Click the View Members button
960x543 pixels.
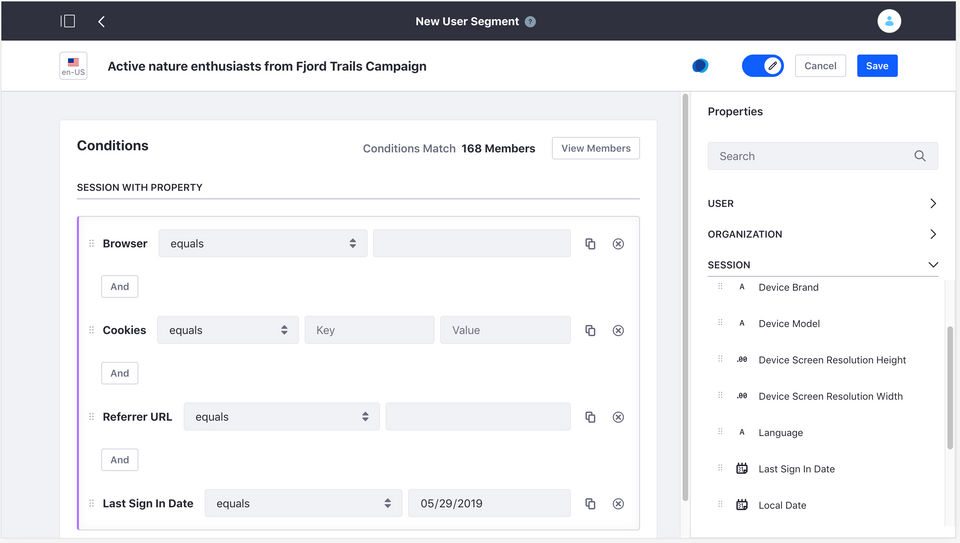click(x=595, y=148)
